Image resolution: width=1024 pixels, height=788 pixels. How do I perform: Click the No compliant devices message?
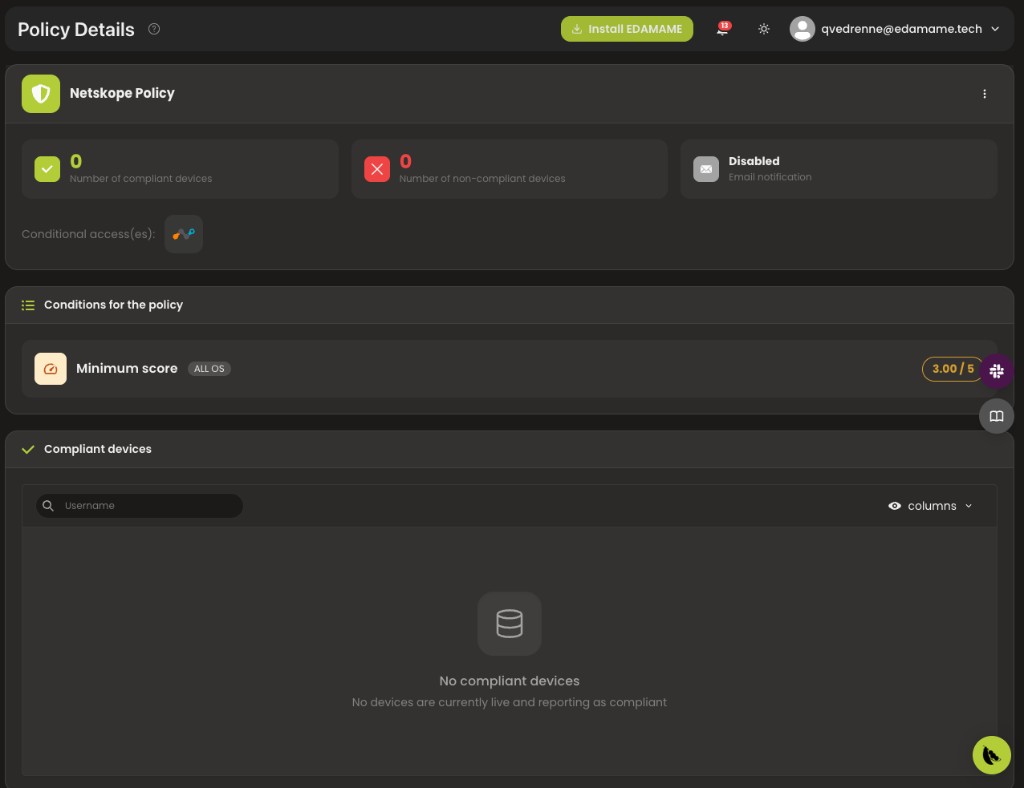(x=509, y=681)
